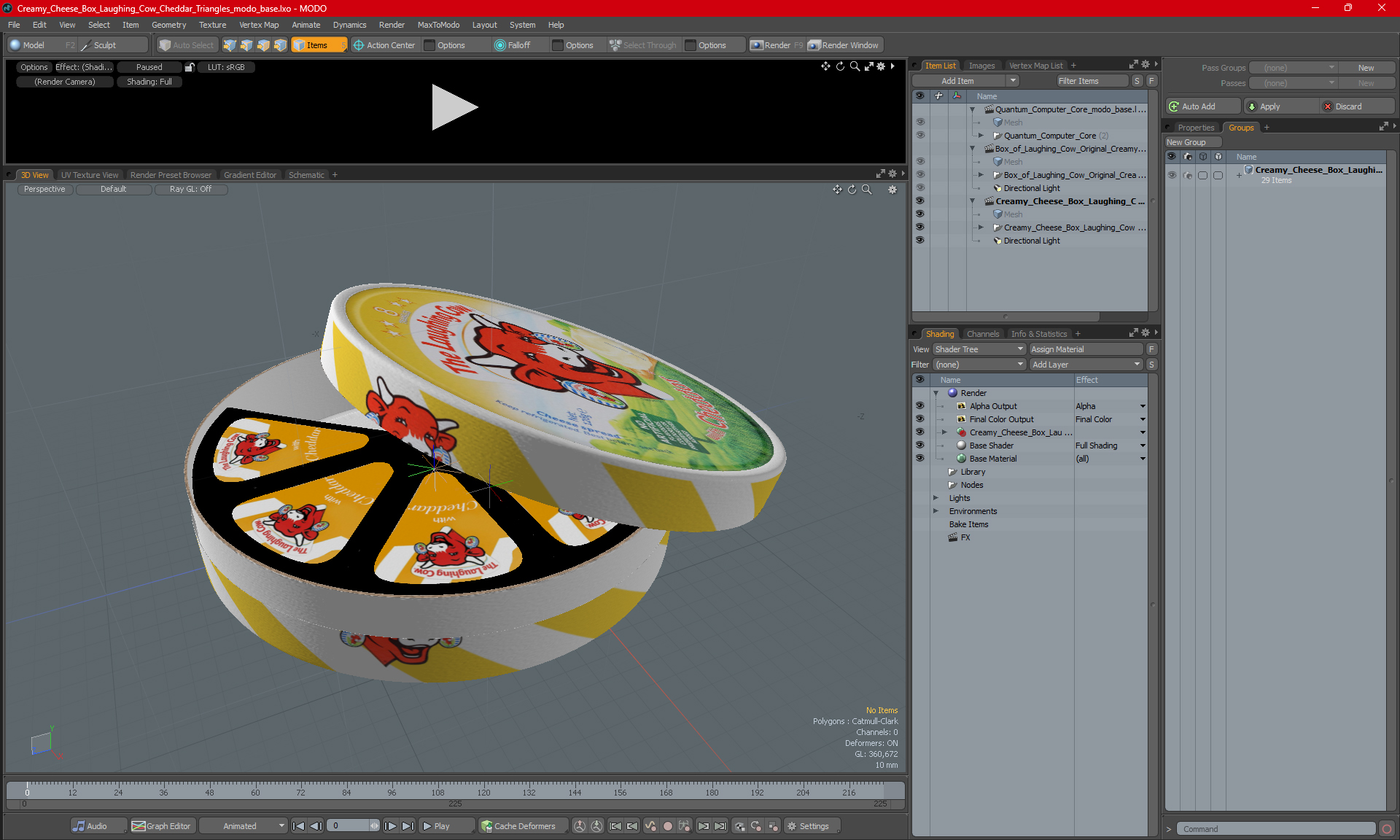The height and width of the screenshot is (840, 1400).
Task: Click the 3D viewport zoom magnifier icon
Action: (x=867, y=190)
